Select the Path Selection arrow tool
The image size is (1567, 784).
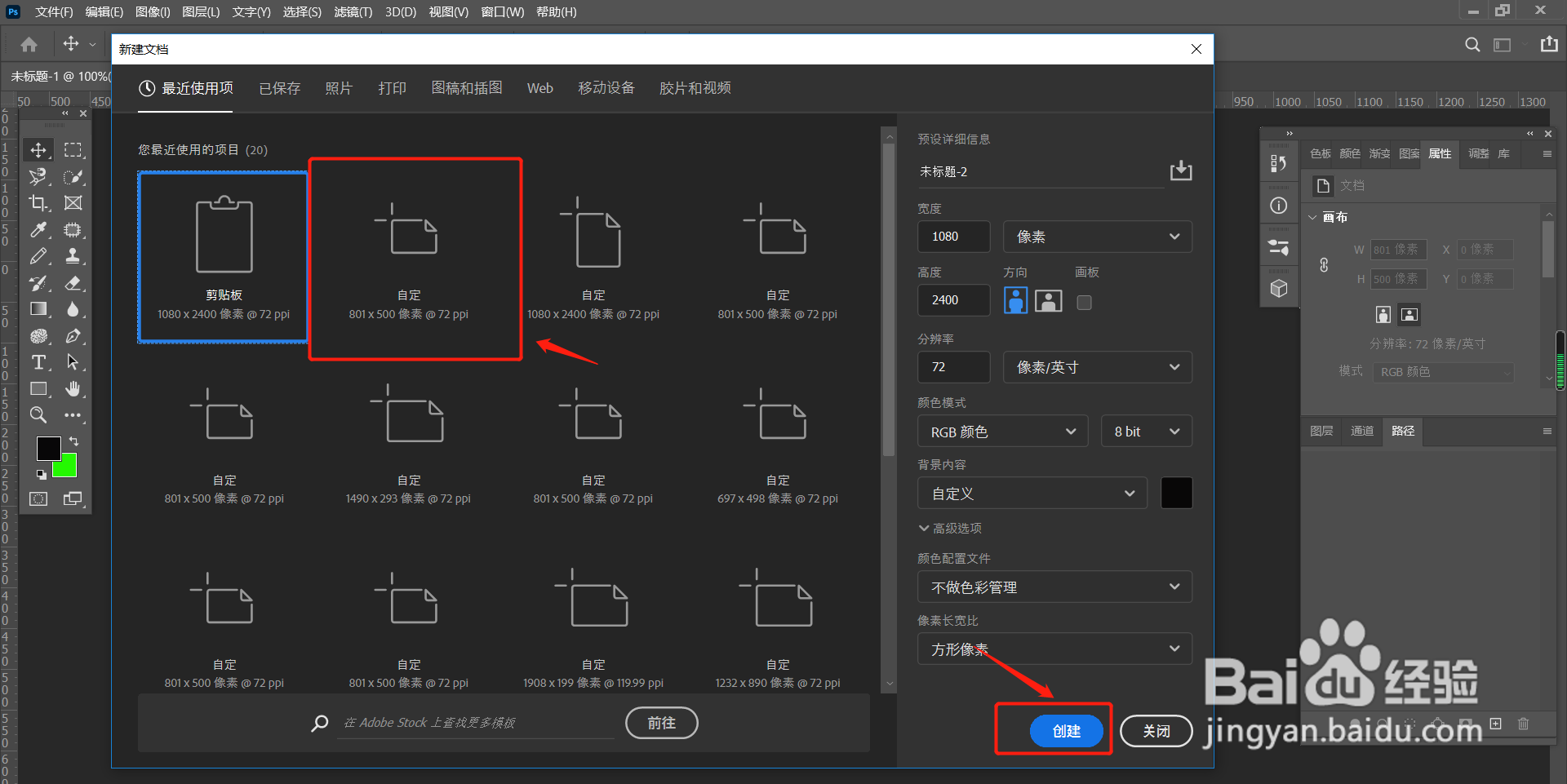pos(73,362)
